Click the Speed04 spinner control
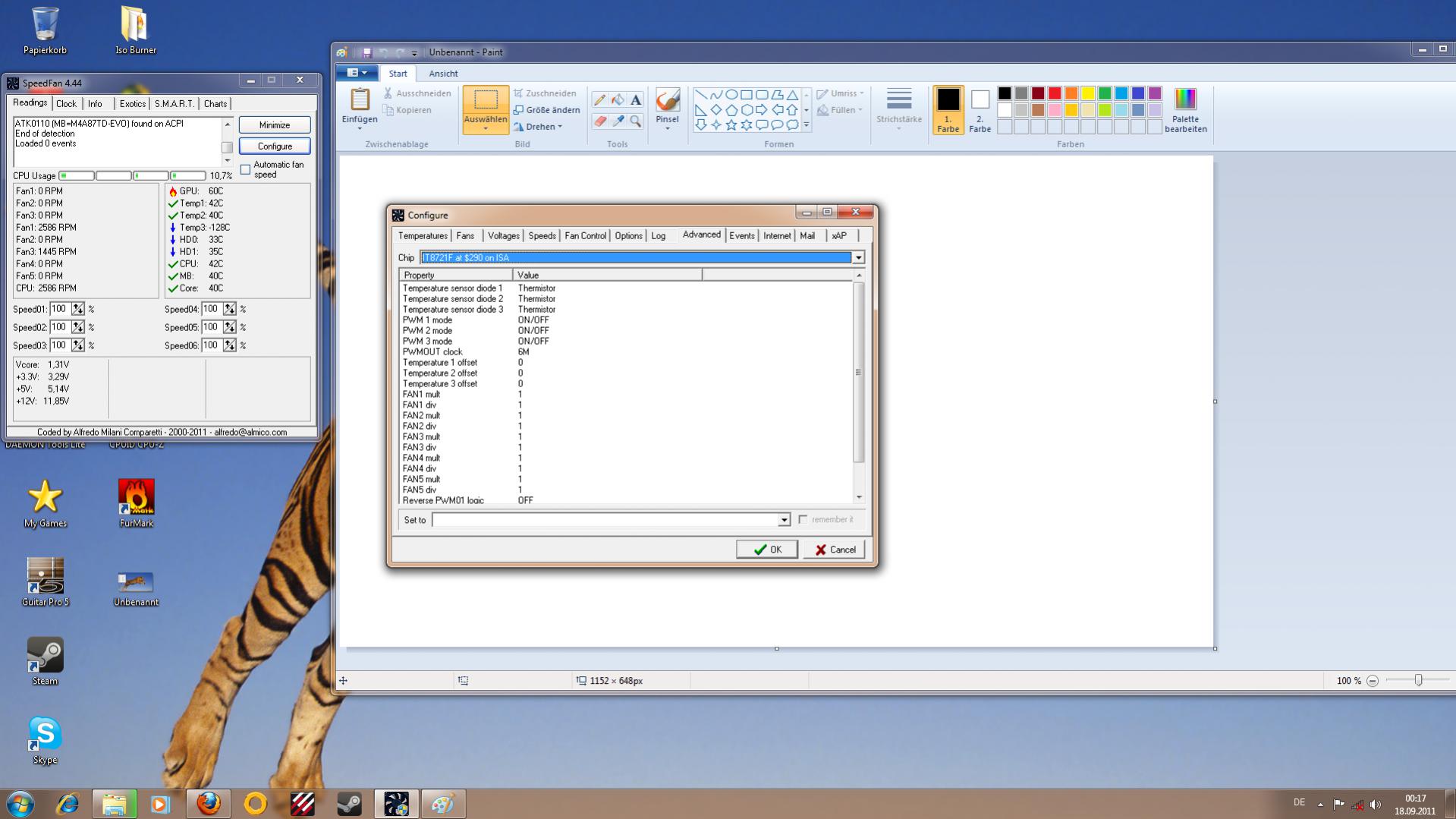The height and width of the screenshot is (819, 1456). click(230, 309)
